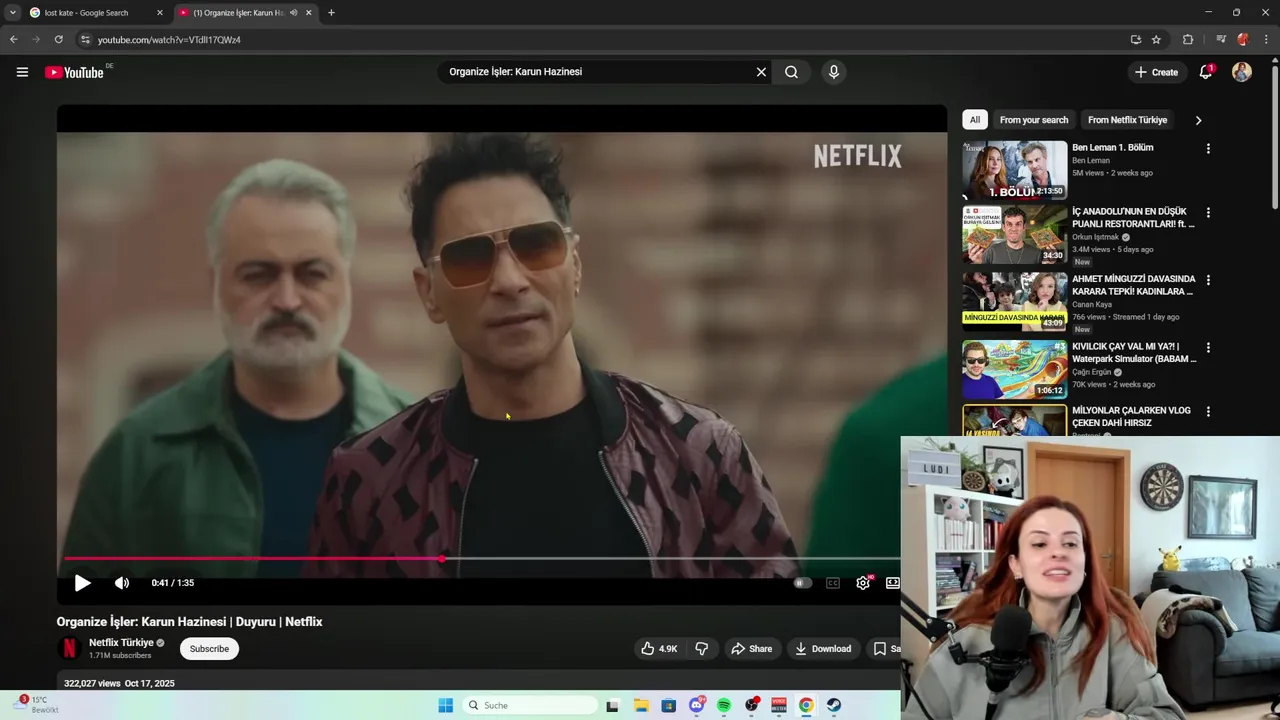Go to the YouTube home logo

pos(75,72)
